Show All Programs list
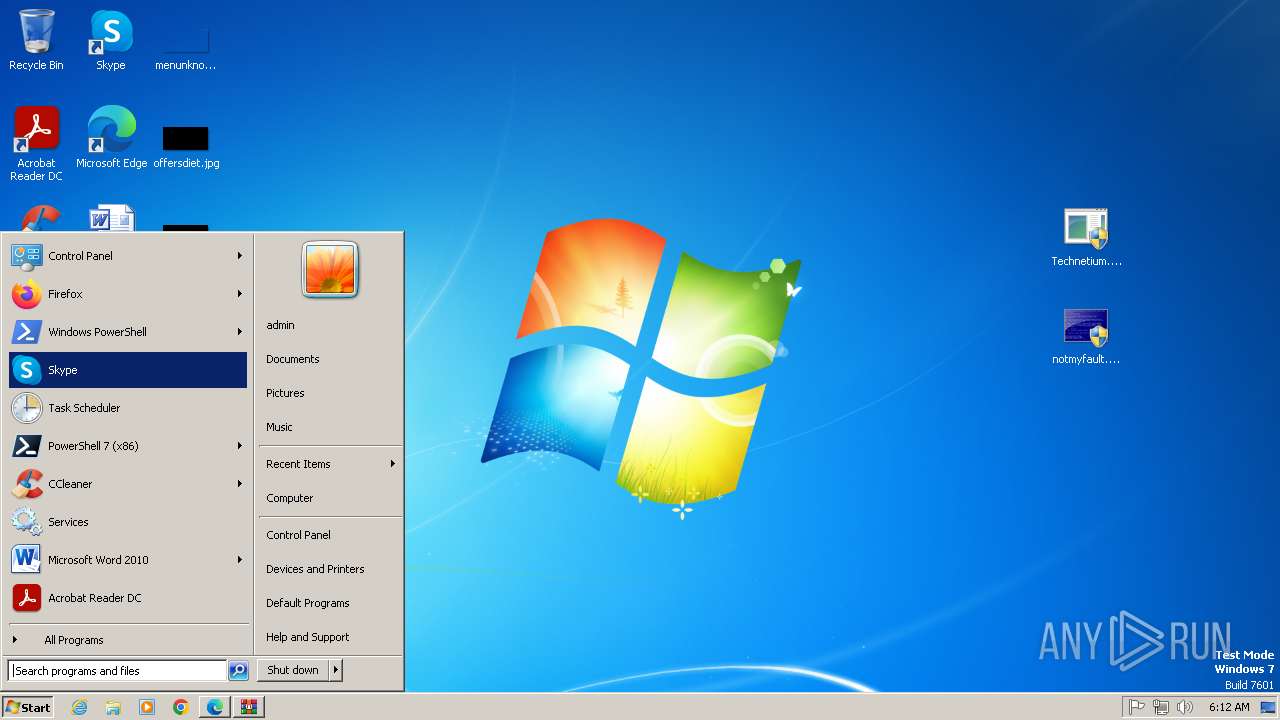This screenshot has height=720, width=1280. 128,640
